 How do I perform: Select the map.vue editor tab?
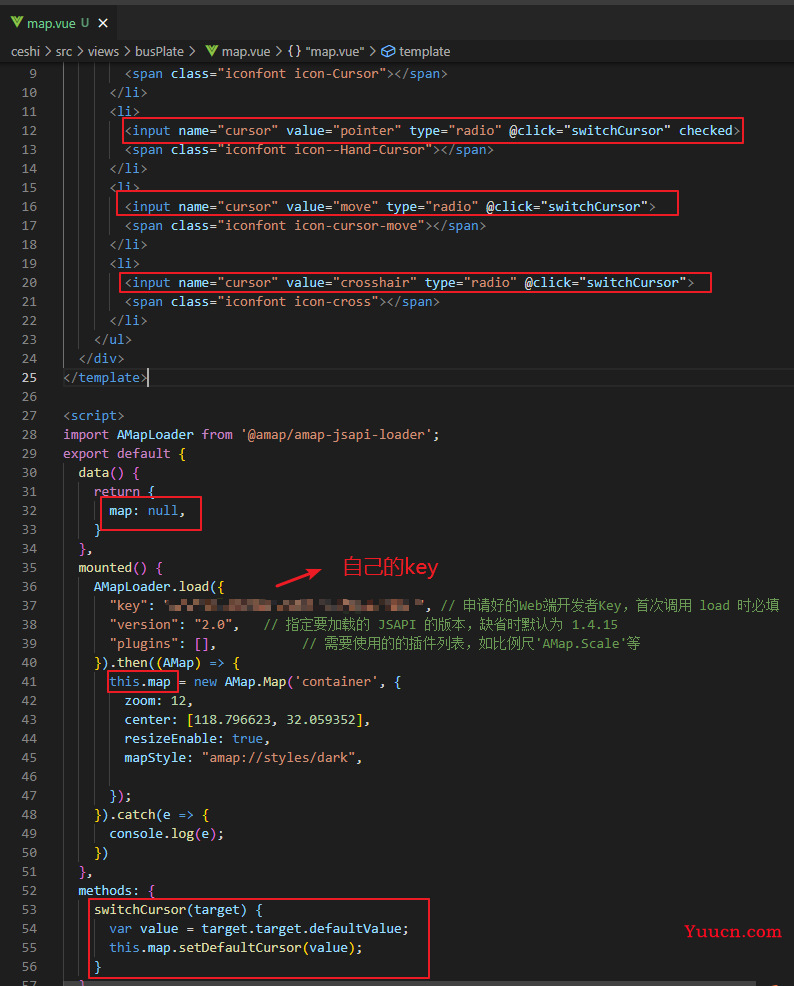(x=60, y=23)
